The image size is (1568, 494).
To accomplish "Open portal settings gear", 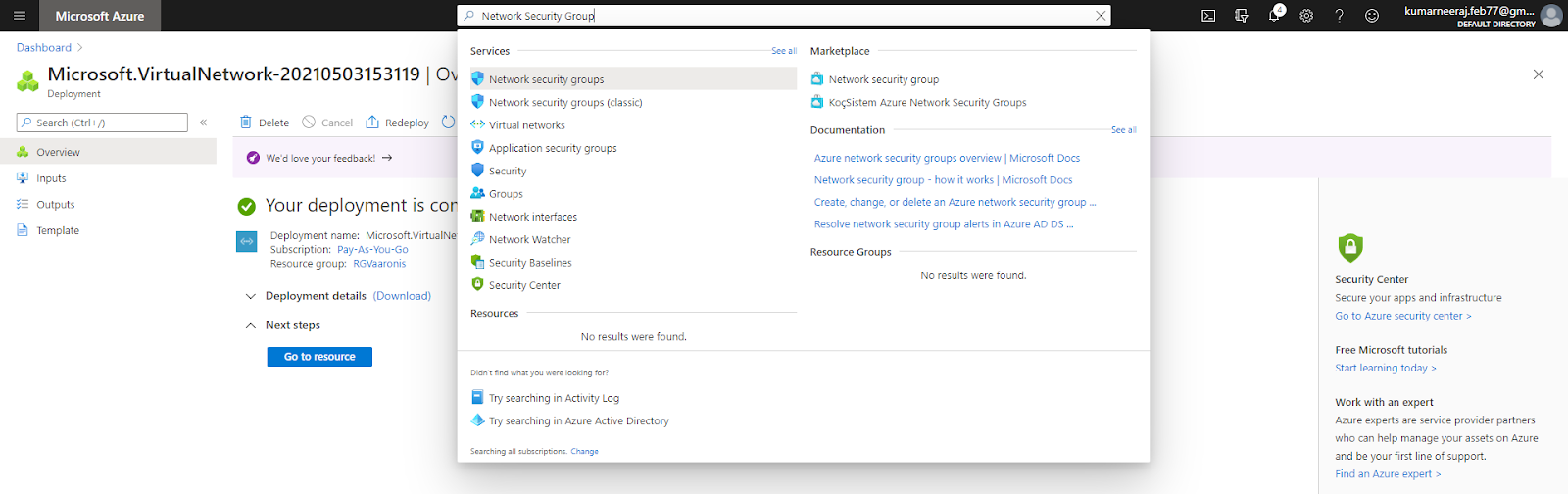I will [1306, 16].
